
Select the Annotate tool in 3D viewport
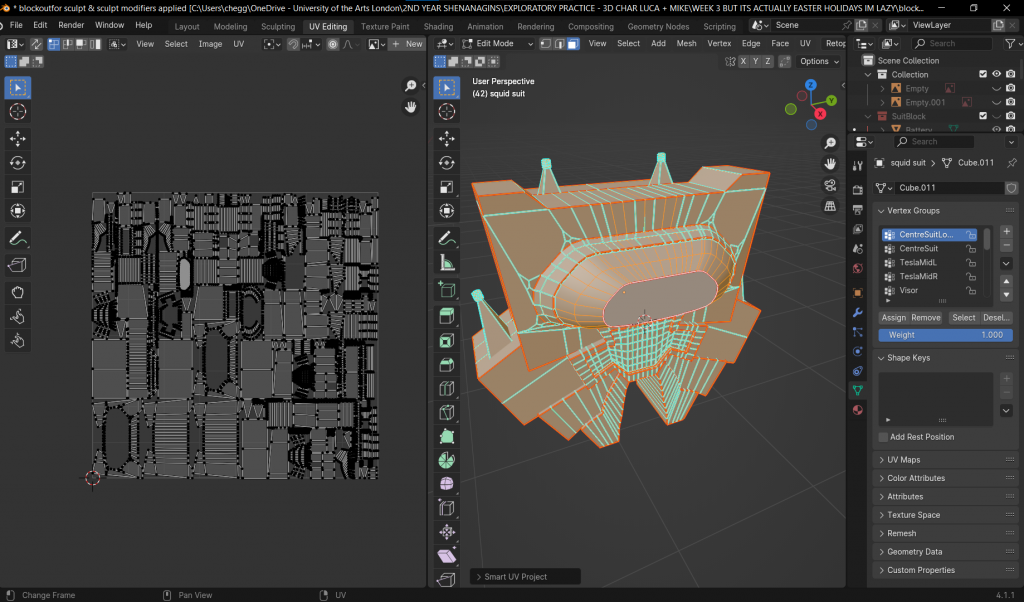[447, 238]
